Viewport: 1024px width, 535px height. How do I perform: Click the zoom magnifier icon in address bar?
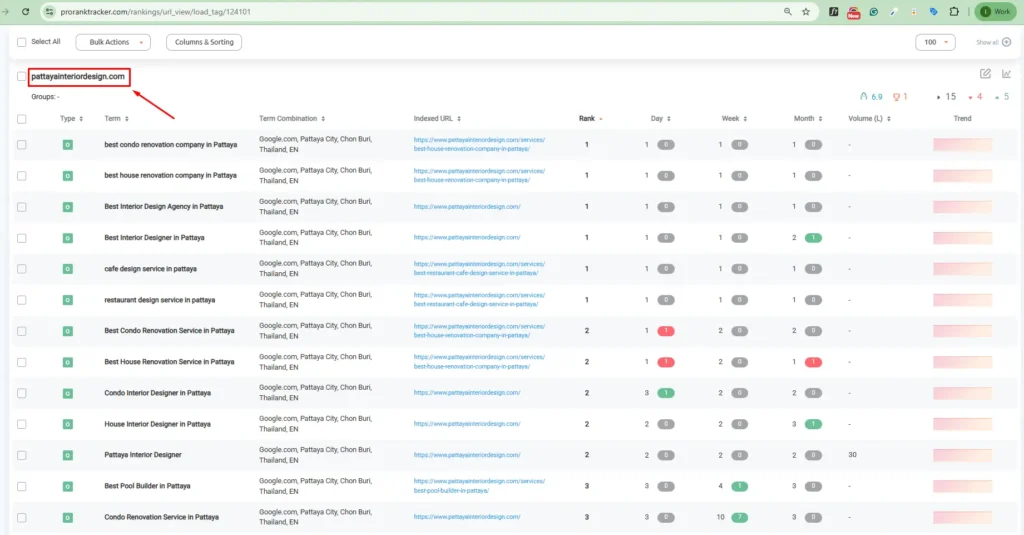click(788, 12)
